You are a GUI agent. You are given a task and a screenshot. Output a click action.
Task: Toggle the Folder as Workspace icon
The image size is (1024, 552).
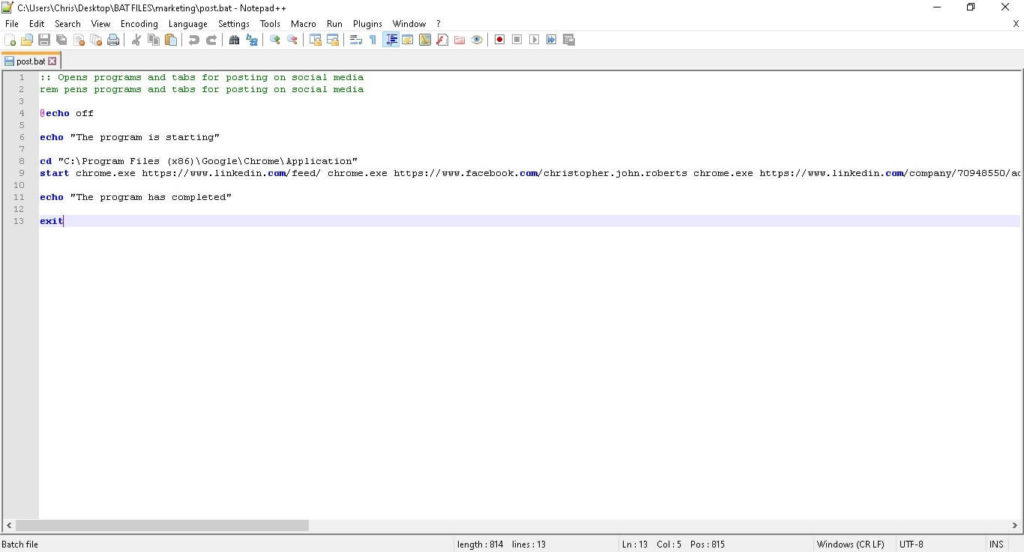(x=460, y=40)
